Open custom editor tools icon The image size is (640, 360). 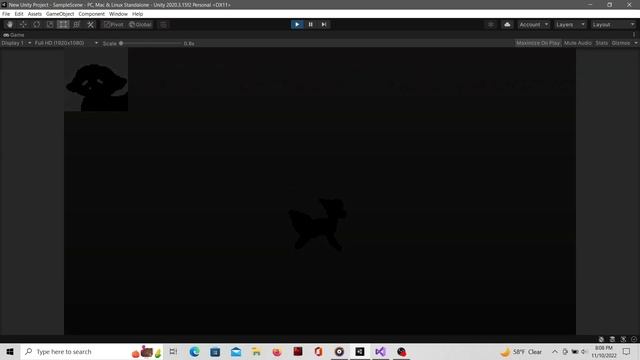click(x=91, y=24)
